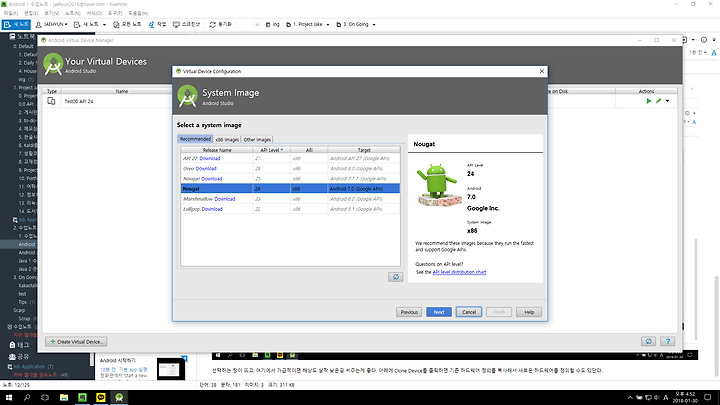Download Oreo system image
This screenshot has height=405, width=720.
206,169
